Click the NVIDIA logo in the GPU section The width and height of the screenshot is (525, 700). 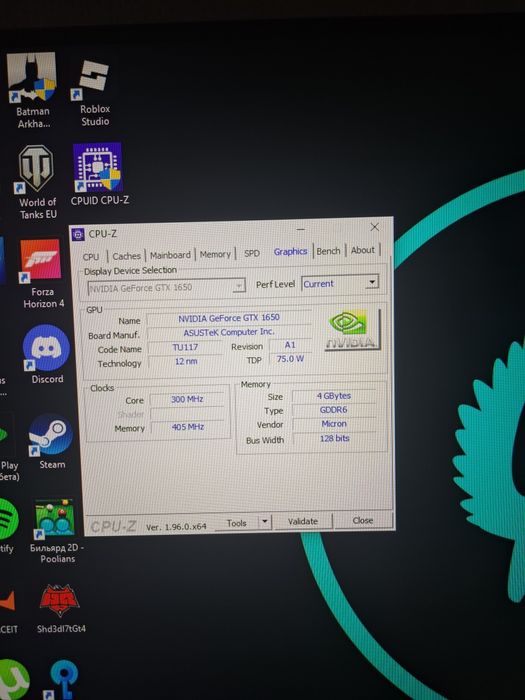(352, 330)
